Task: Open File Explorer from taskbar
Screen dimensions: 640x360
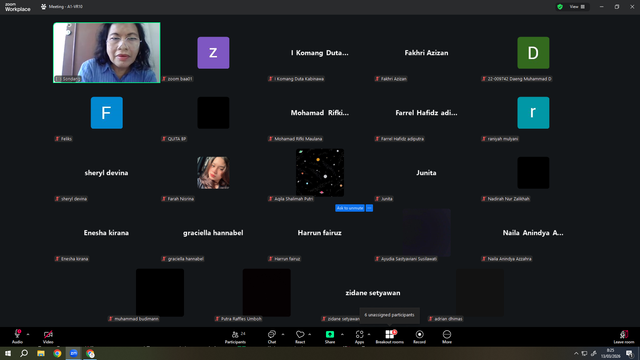Action: click(x=41, y=353)
